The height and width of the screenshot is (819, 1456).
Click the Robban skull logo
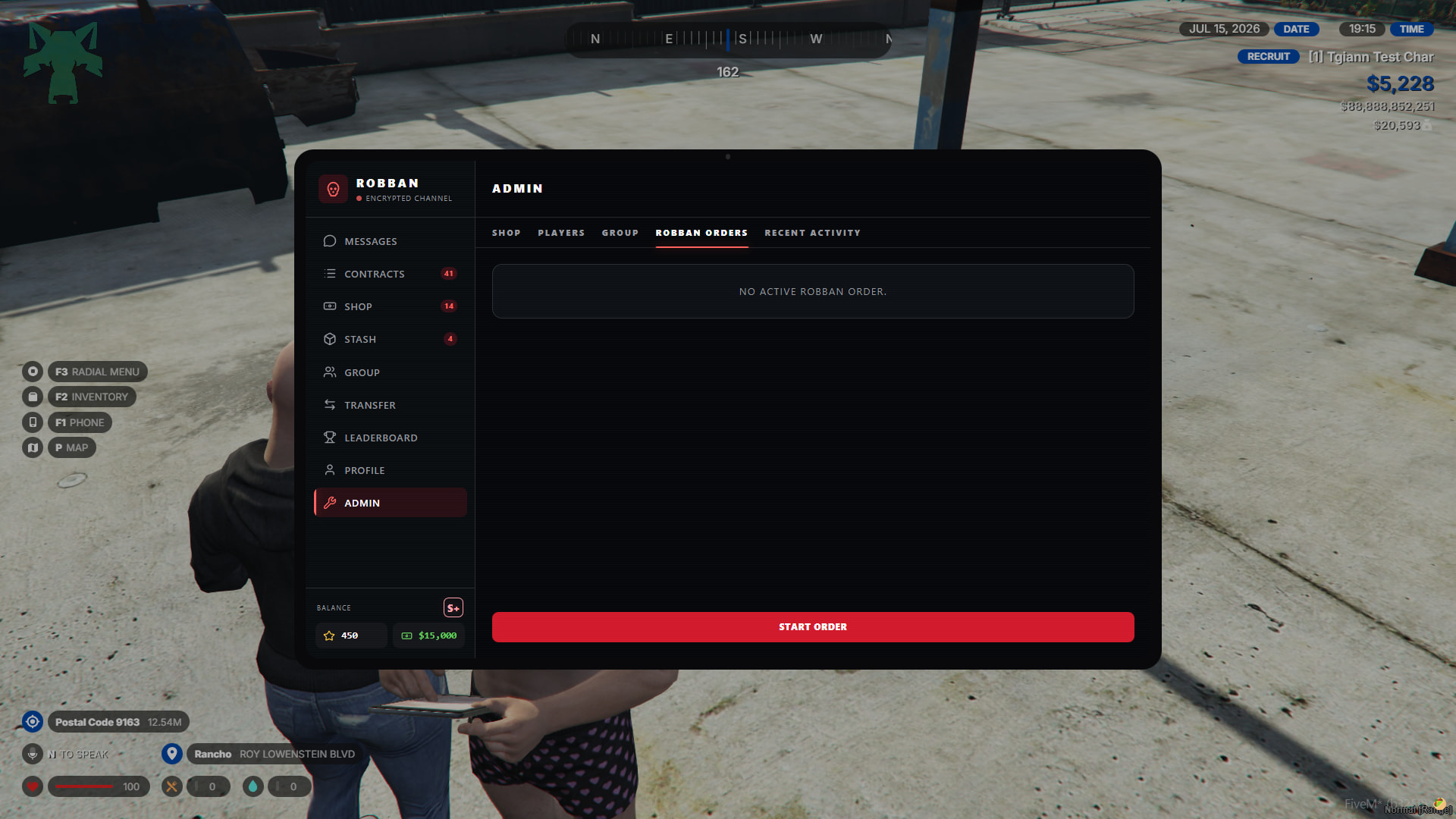(x=333, y=189)
